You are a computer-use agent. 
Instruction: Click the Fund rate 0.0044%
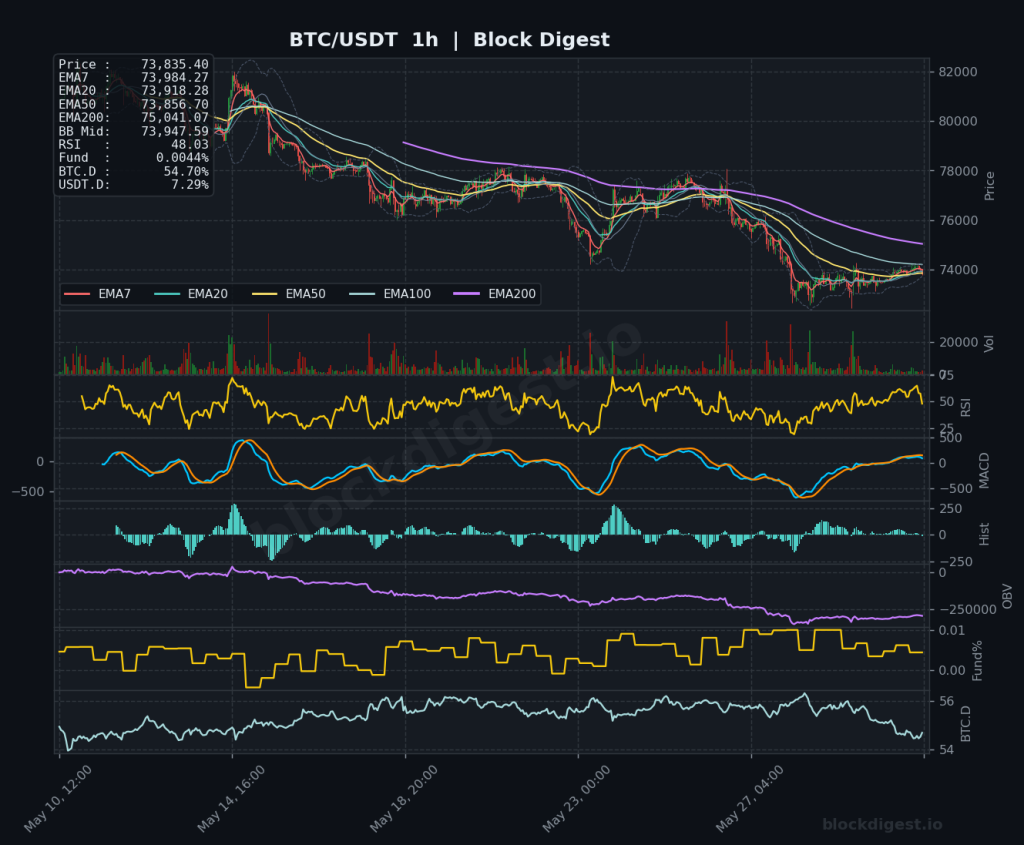tap(182, 158)
